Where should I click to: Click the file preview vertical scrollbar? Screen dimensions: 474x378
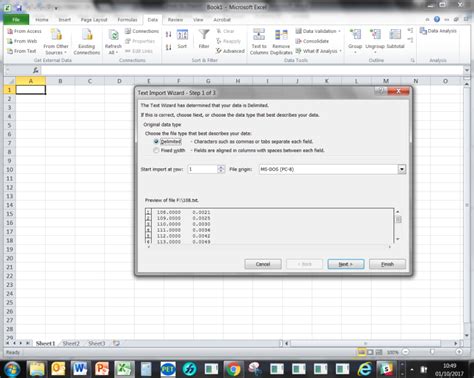[x=398, y=225]
